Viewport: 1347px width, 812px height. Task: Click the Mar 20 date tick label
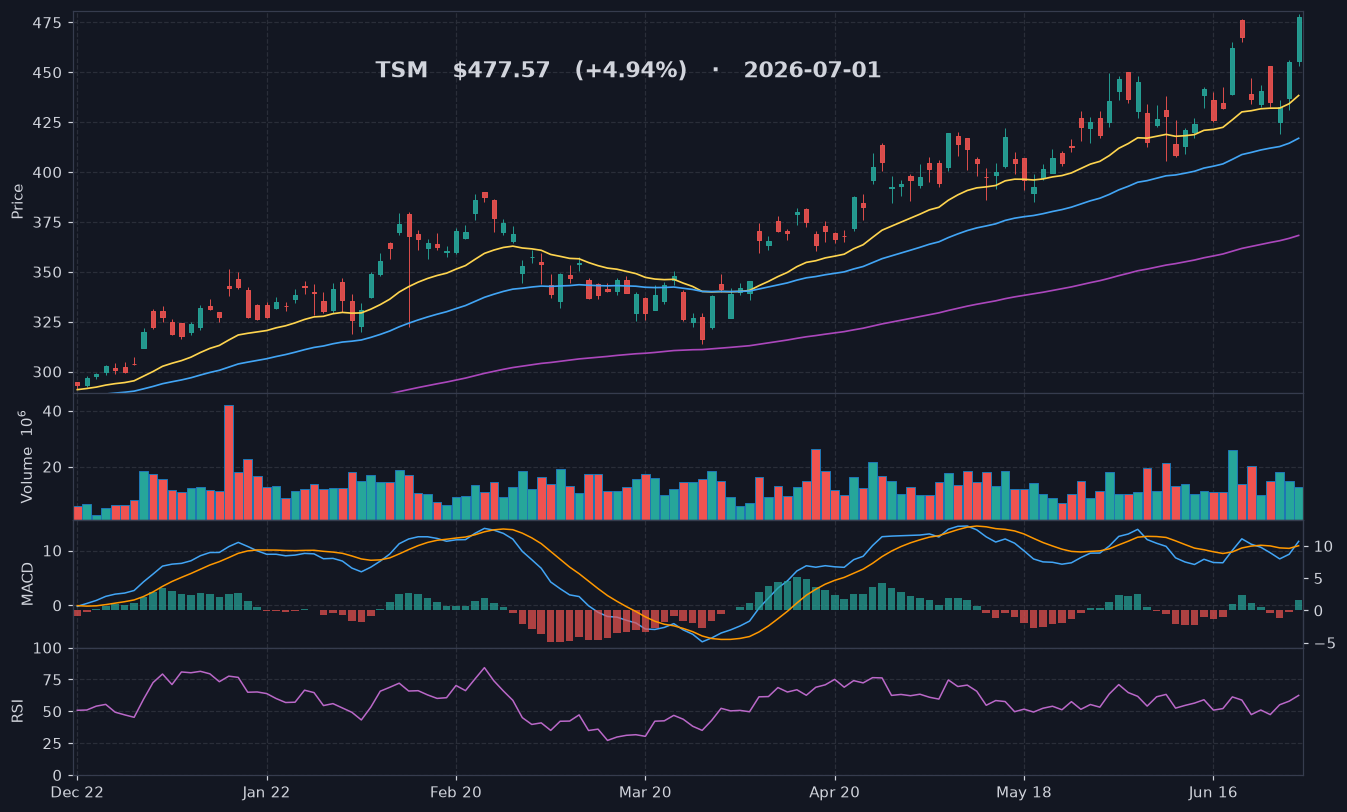645,792
